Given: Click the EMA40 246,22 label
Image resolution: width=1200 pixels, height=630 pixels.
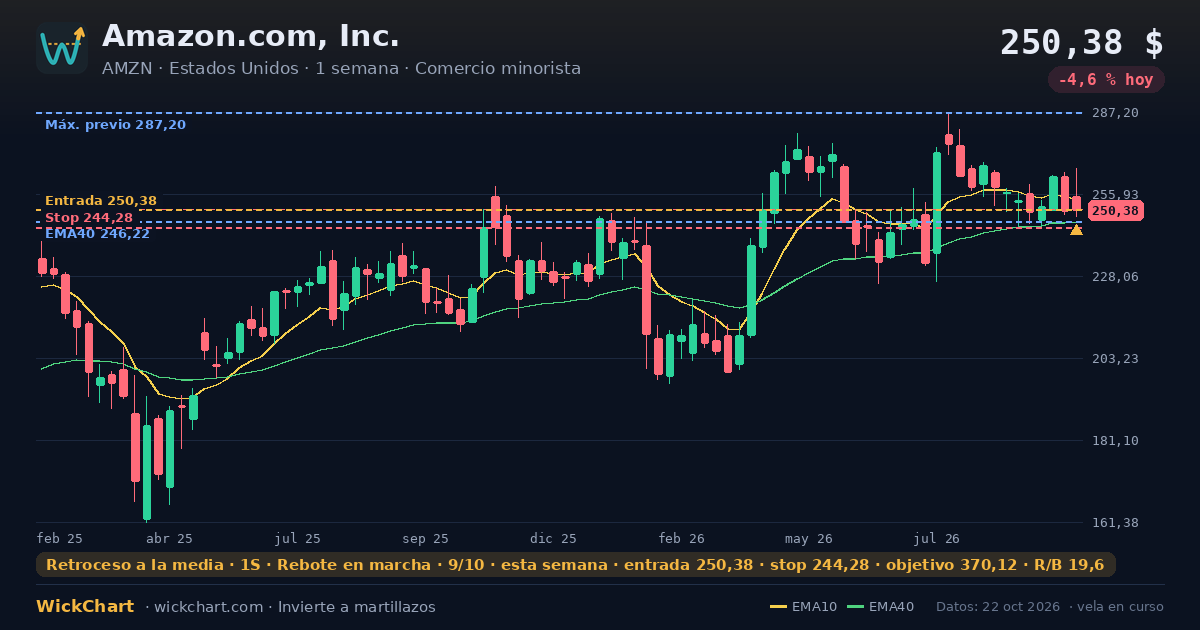Looking at the screenshot, I should click(x=97, y=234).
